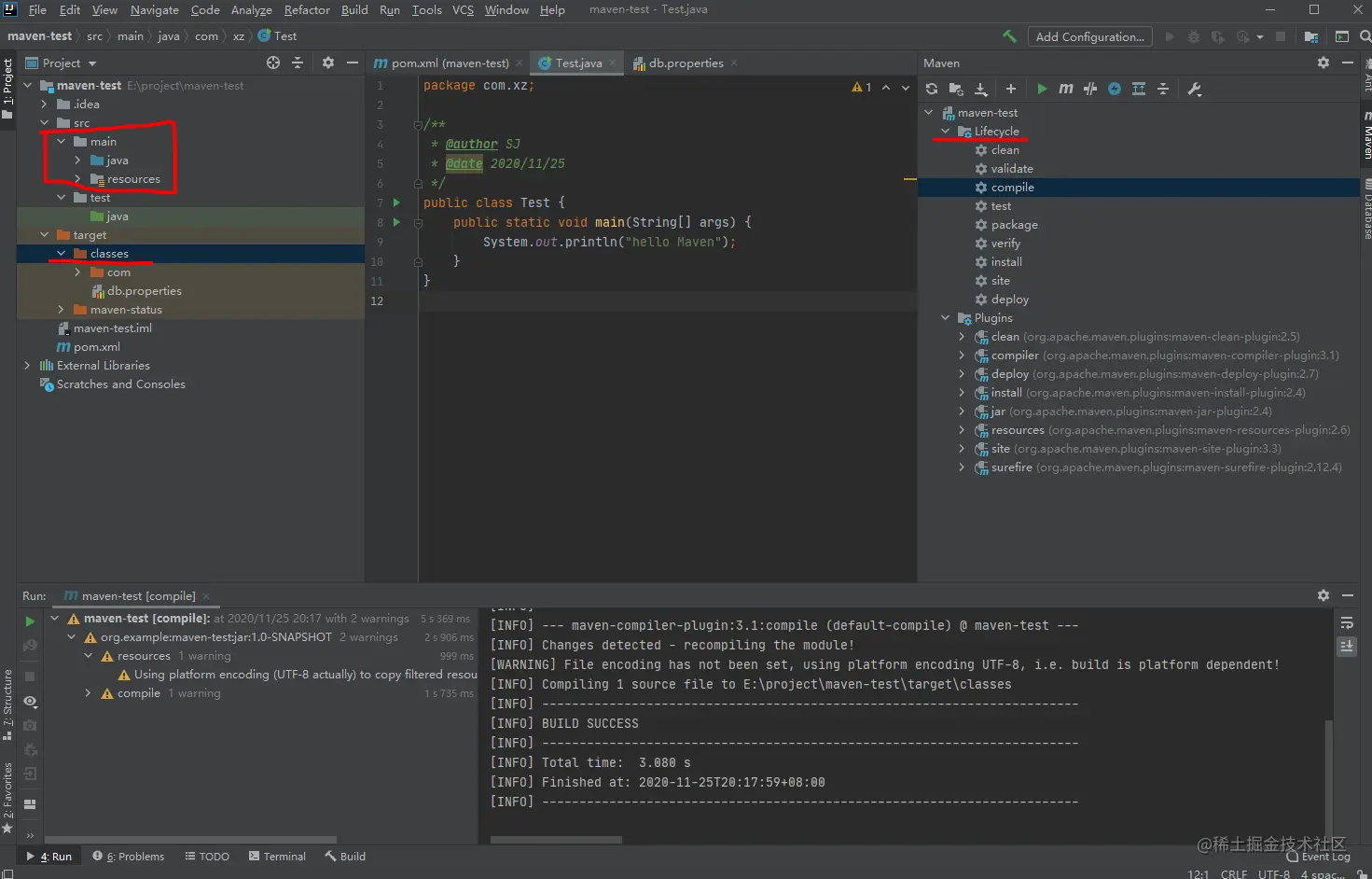Change file encoding UTF-8 in status bar
1372x879 pixels.
(x=1273, y=874)
